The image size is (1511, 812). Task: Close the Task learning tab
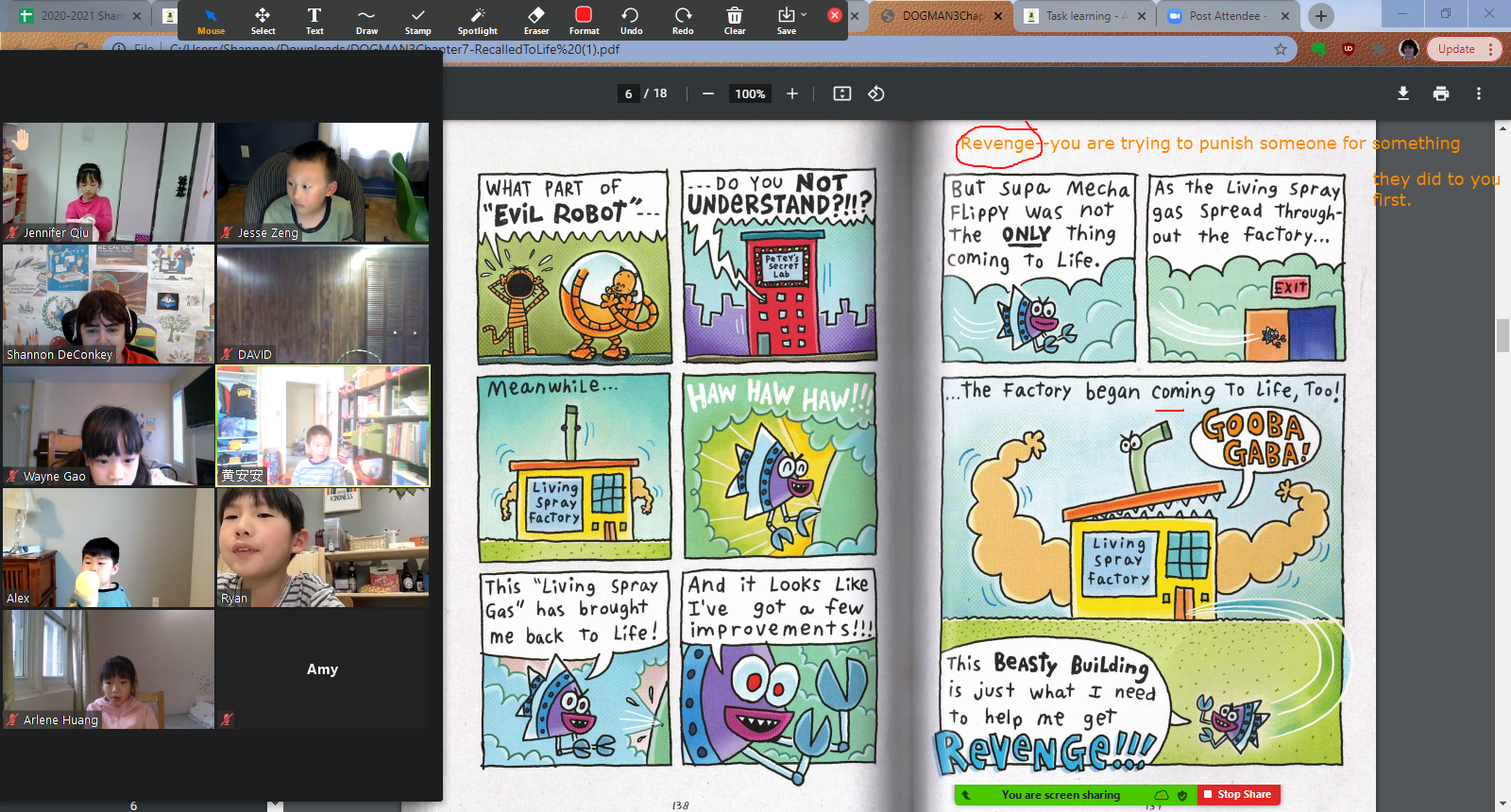tap(1142, 16)
